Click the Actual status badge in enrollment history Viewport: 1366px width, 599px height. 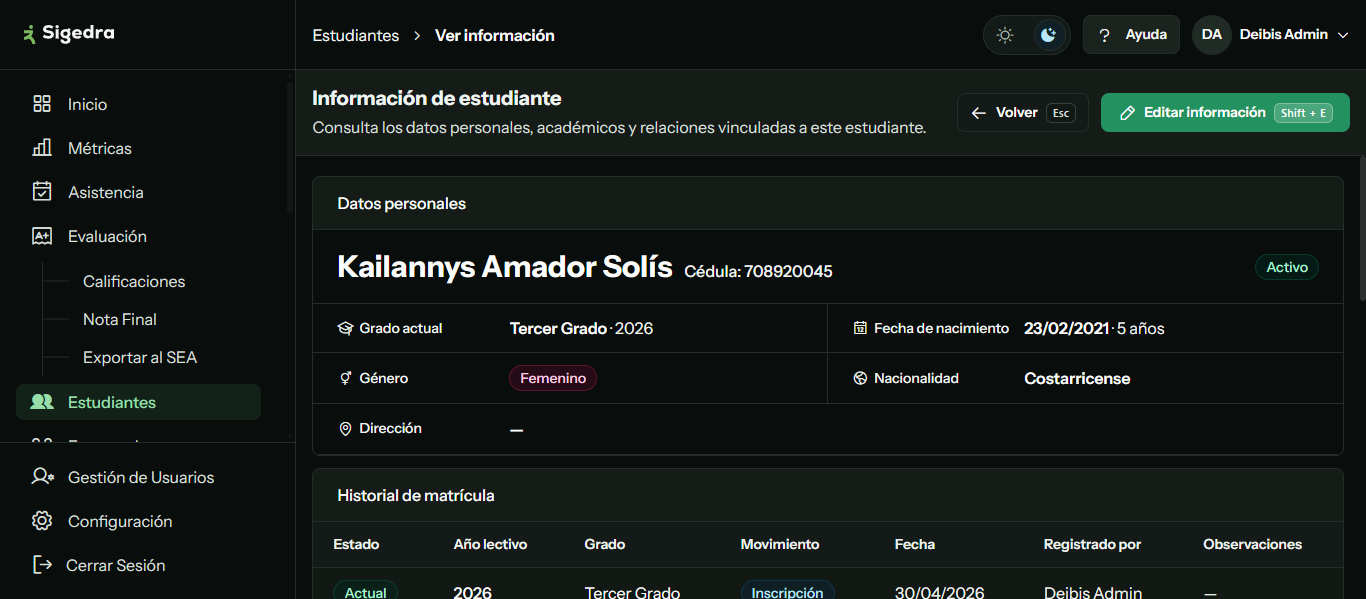[x=365, y=592]
